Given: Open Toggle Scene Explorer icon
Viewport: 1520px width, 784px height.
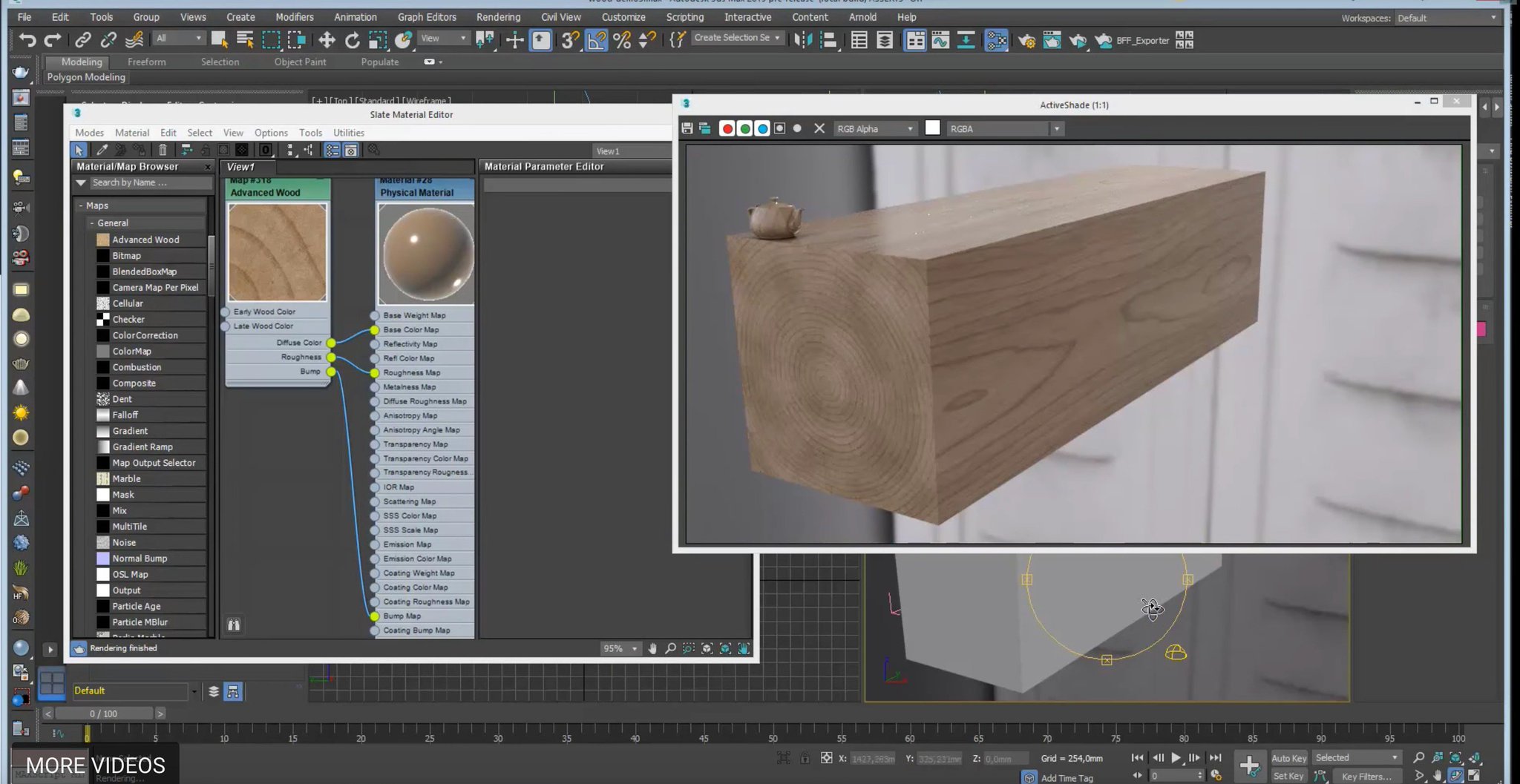Looking at the screenshot, I should [x=859, y=40].
